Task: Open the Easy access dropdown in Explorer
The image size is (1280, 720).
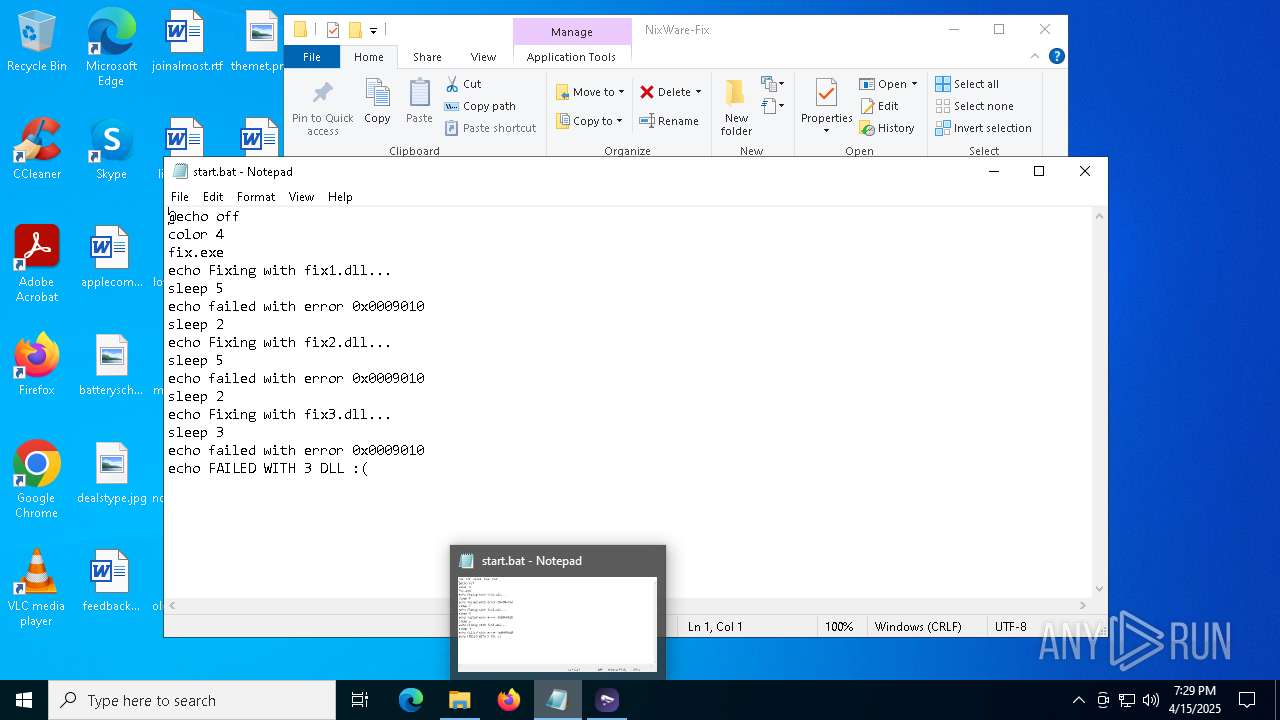Action: point(773,105)
